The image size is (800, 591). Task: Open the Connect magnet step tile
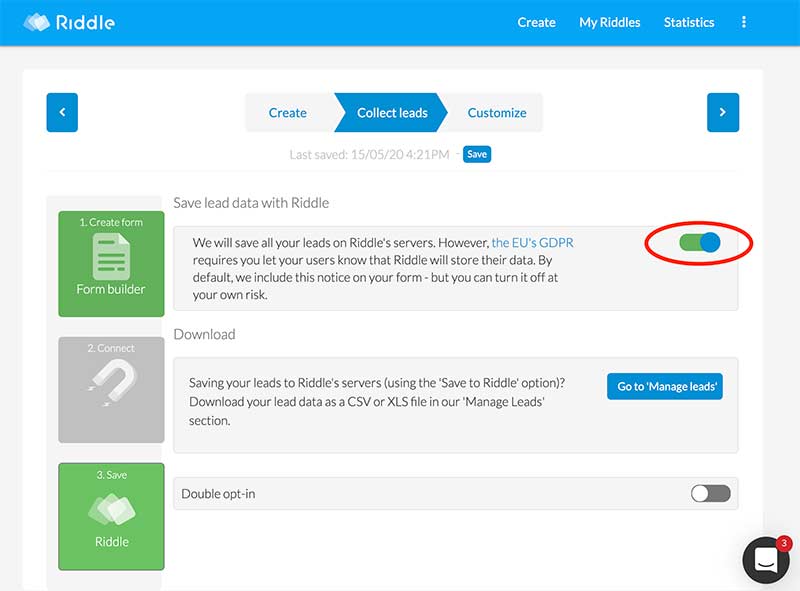[x=111, y=389]
